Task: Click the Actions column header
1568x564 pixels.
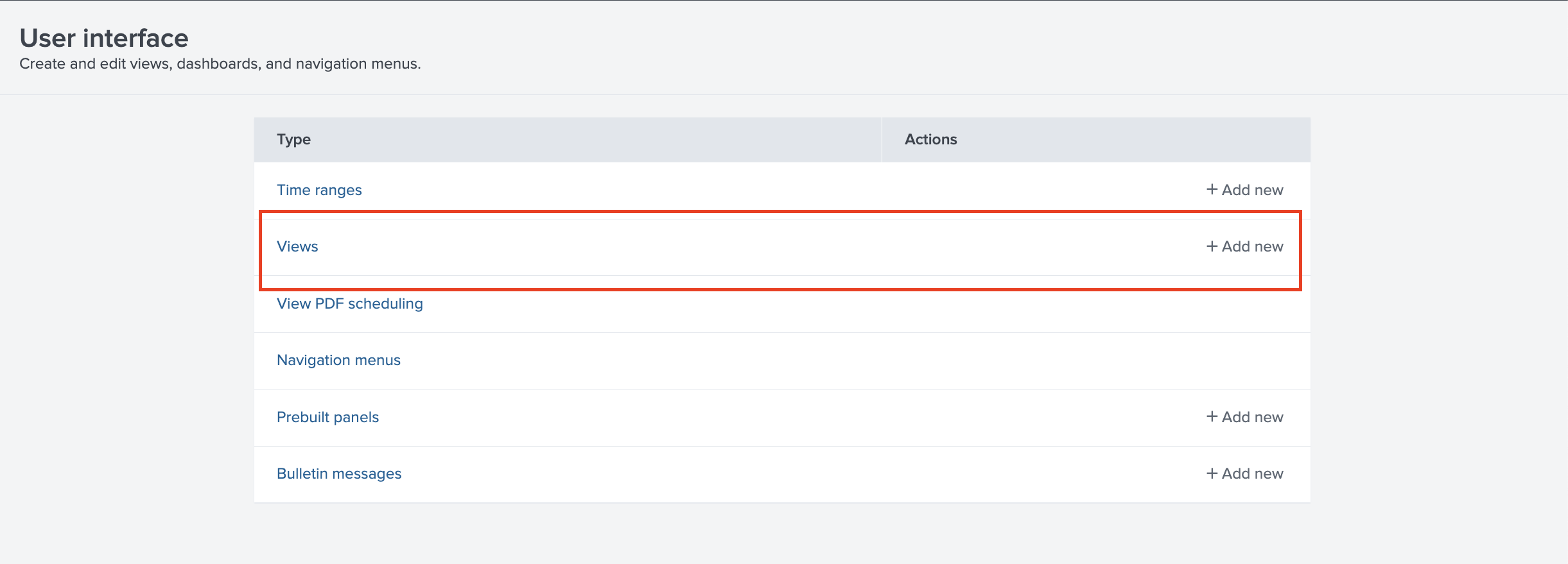Action: 930,139
